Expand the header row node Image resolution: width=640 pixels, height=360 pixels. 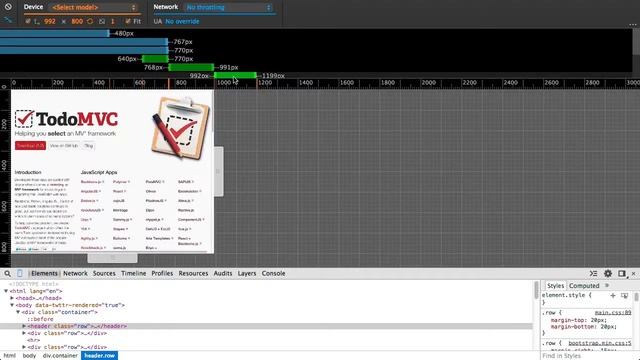tap(24, 326)
